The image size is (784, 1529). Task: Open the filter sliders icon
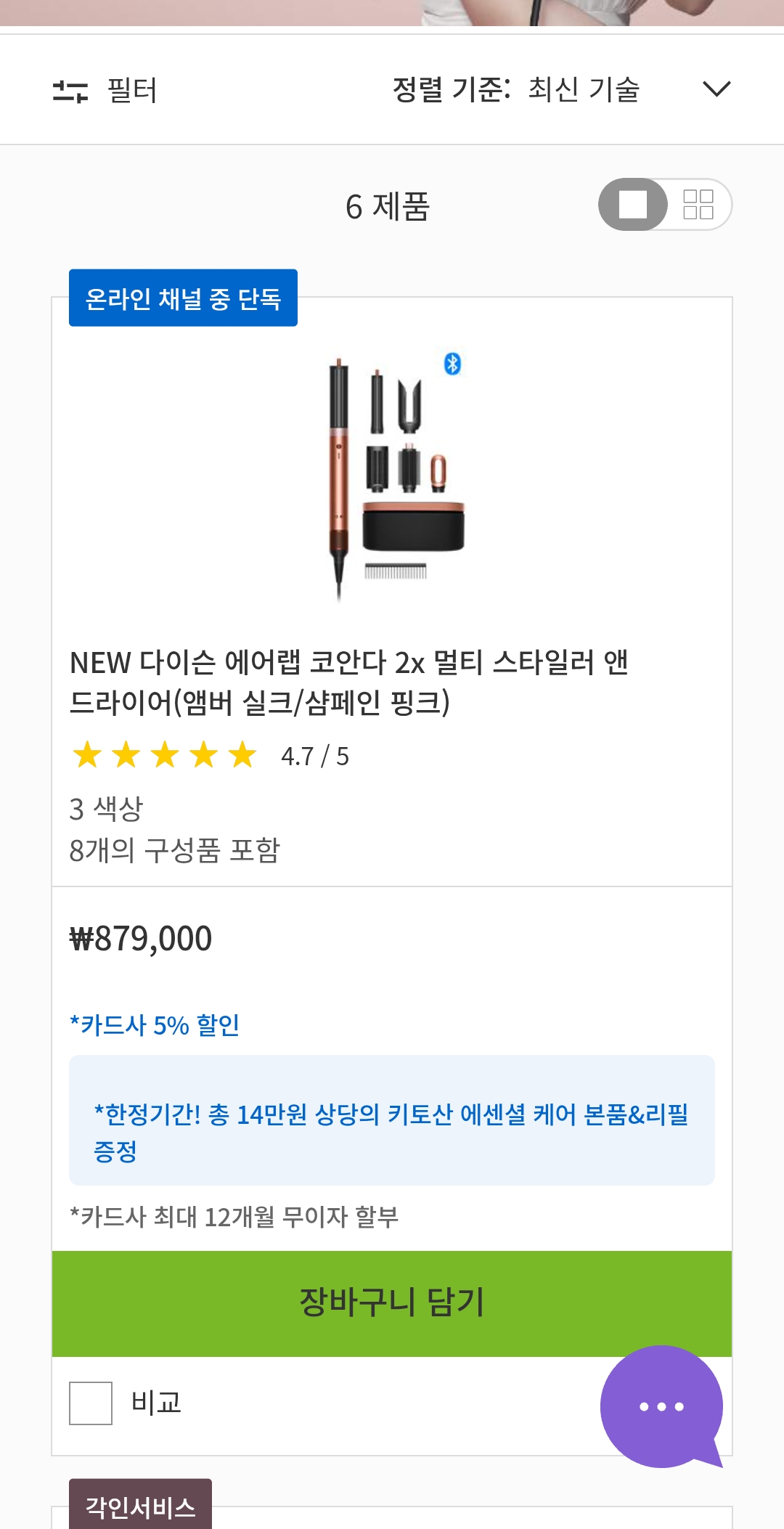coord(70,91)
